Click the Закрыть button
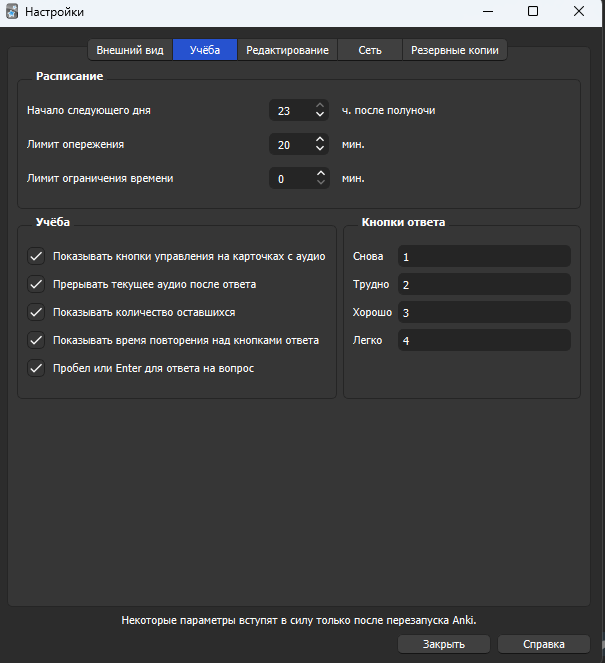This screenshot has width=605, height=663. [x=443, y=644]
